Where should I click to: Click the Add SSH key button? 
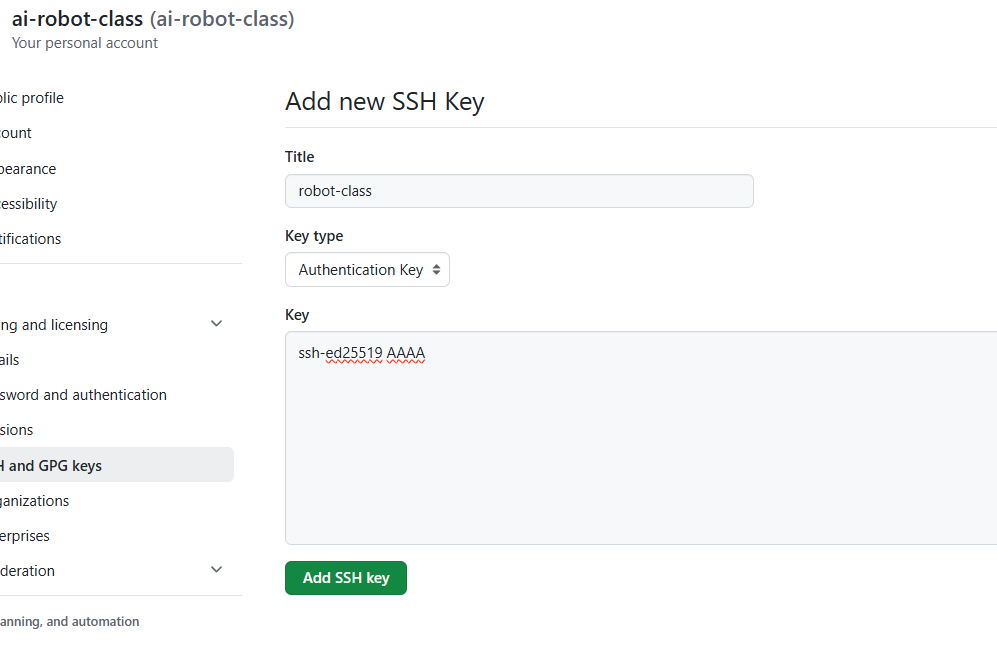tap(345, 577)
